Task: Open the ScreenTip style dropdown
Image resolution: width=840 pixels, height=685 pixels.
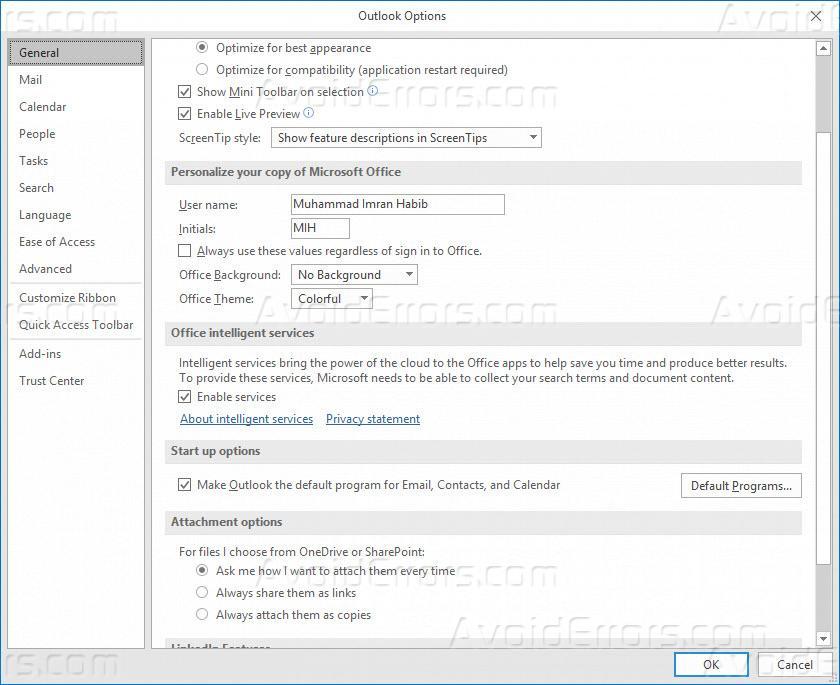Action: pyautogui.click(x=406, y=138)
